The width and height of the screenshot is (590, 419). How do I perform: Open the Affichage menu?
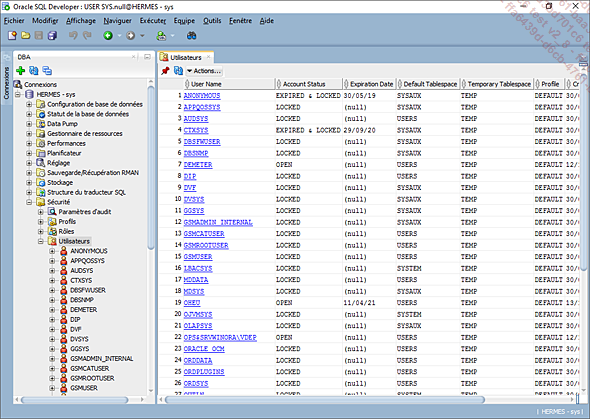tap(81, 21)
